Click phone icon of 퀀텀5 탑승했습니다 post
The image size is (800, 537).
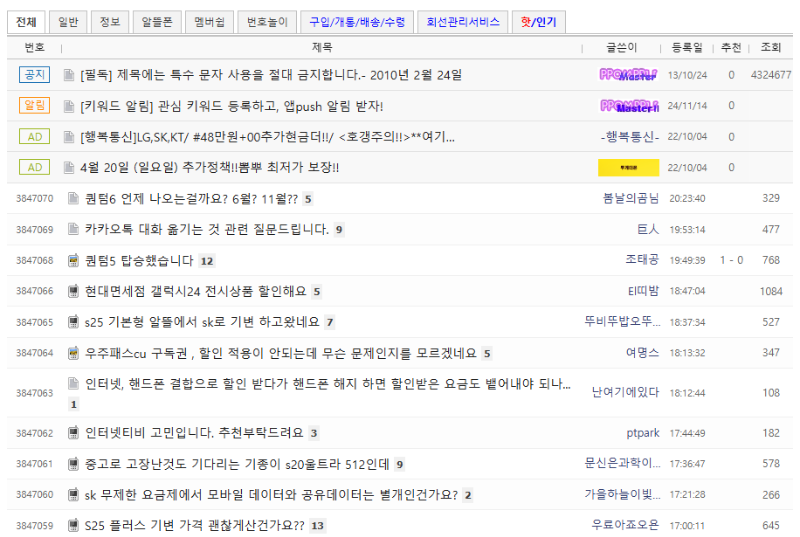coord(73,261)
